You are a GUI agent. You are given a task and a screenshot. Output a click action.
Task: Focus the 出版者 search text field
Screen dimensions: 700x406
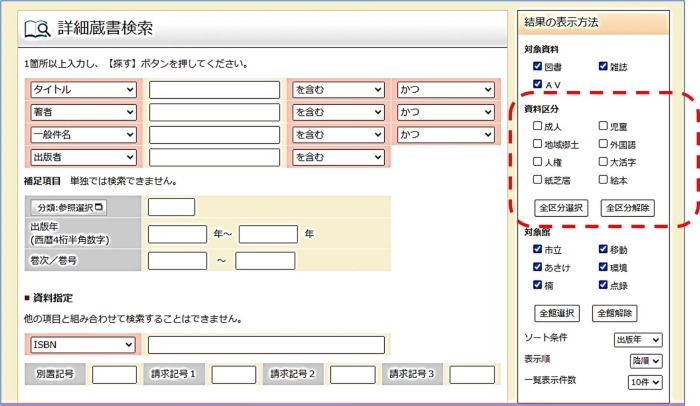pos(214,157)
